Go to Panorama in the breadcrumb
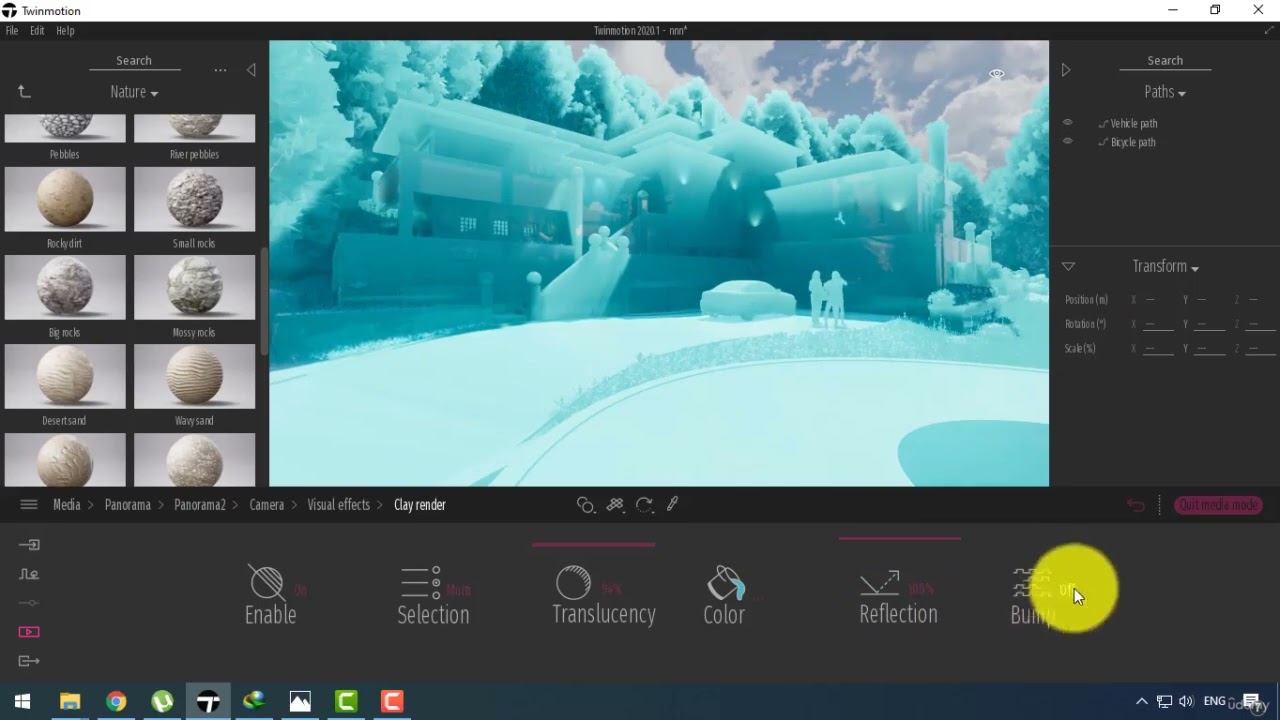The image size is (1280, 720). pyautogui.click(x=128, y=505)
